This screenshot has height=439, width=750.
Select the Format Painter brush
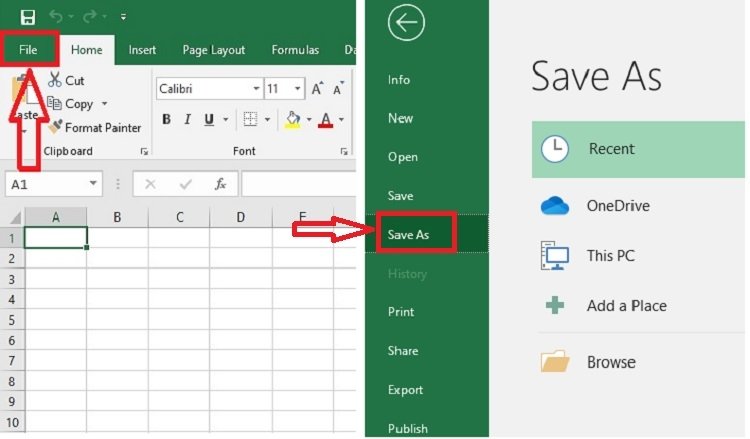(55, 127)
